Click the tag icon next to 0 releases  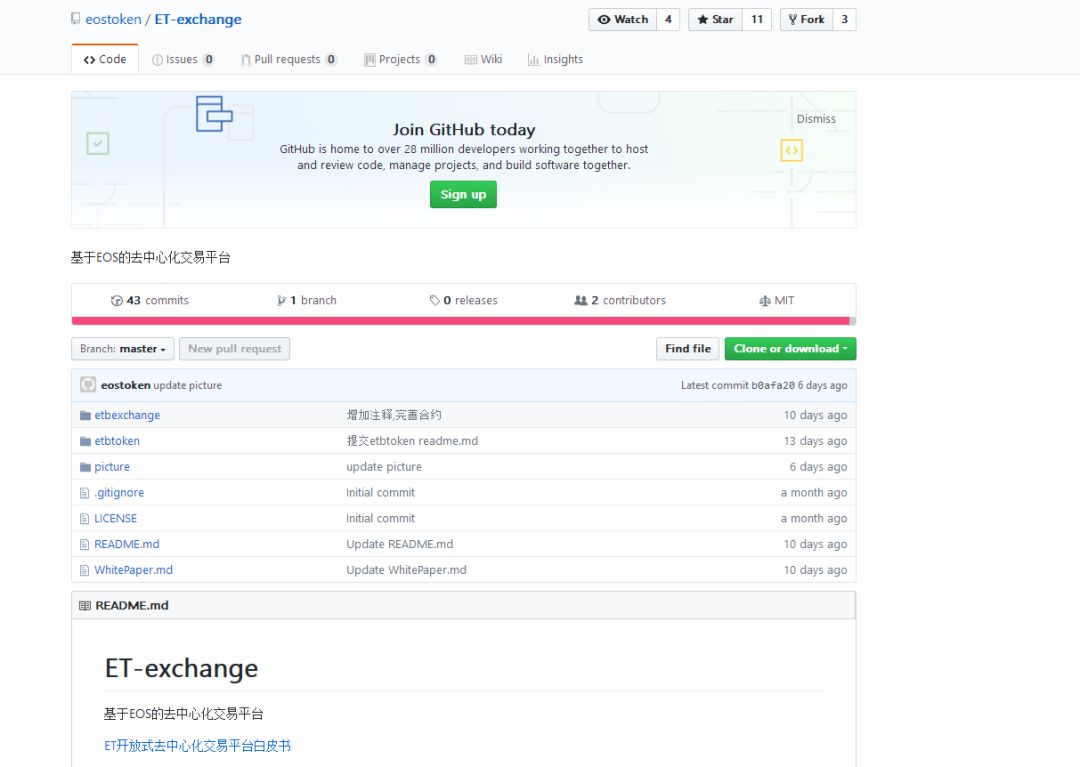(x=435, y=300)
